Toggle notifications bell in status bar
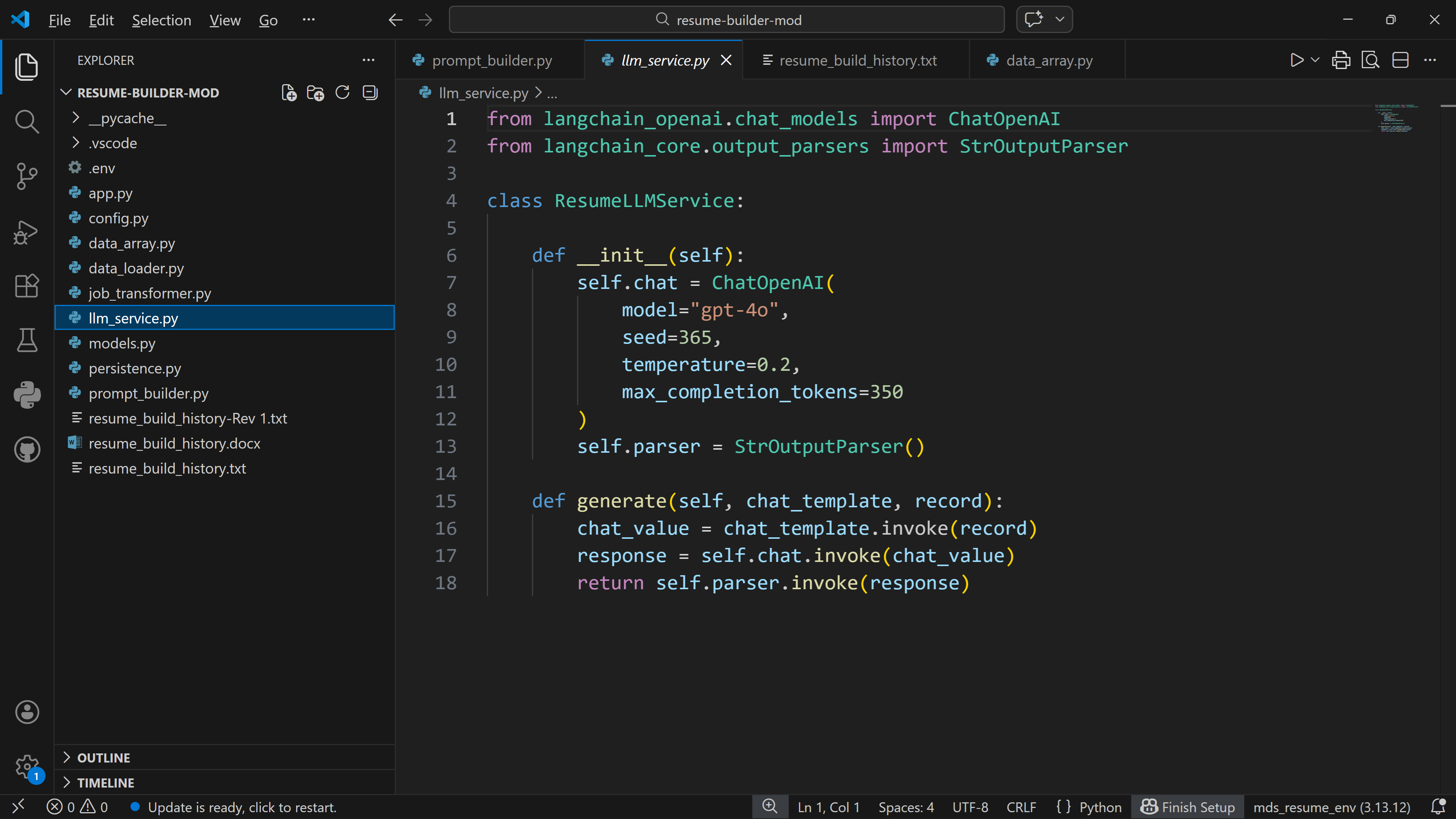Screen dimensions: 1456x819 [x=1438, y=807]
